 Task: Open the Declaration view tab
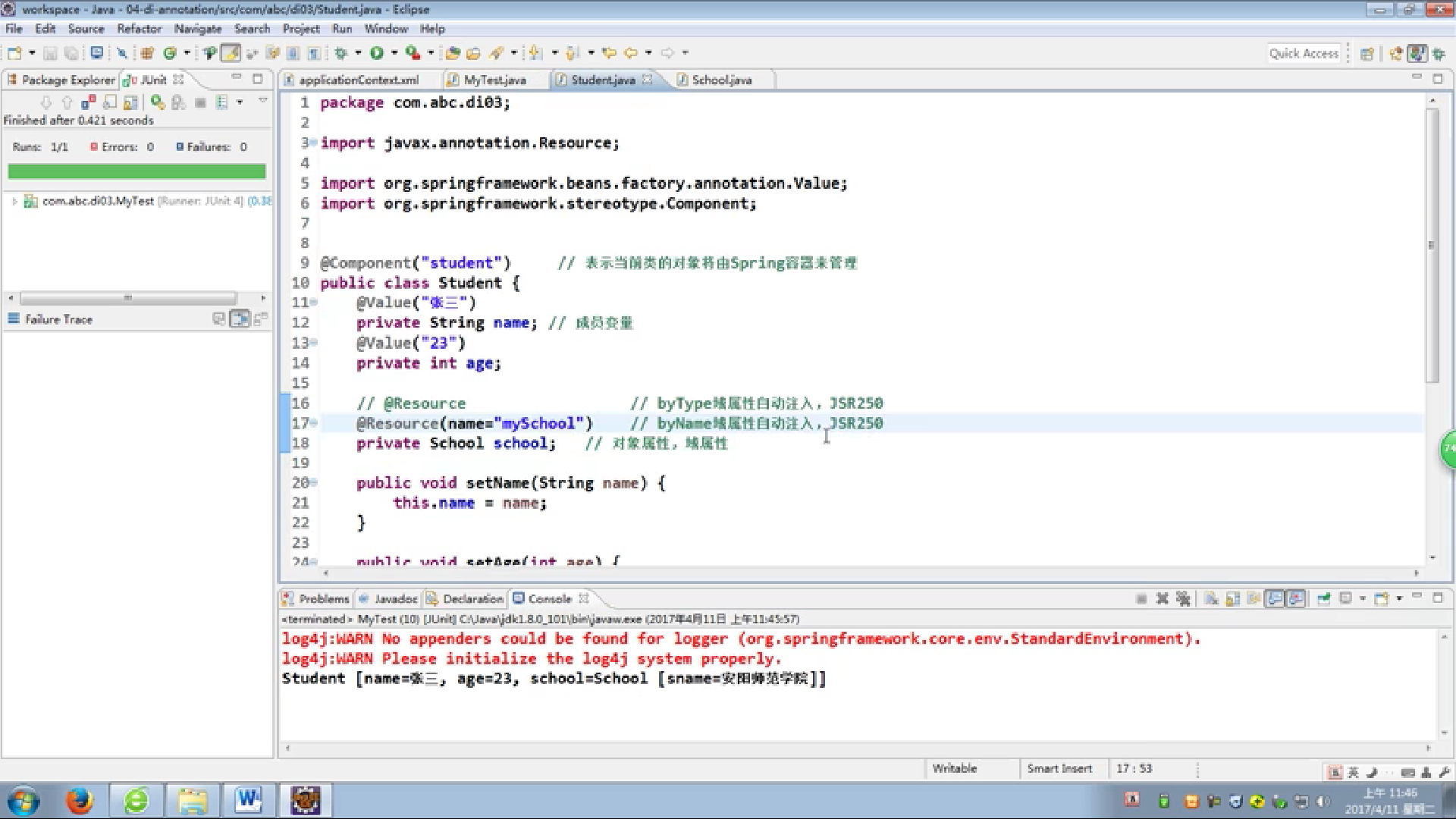tap(465, 599)
